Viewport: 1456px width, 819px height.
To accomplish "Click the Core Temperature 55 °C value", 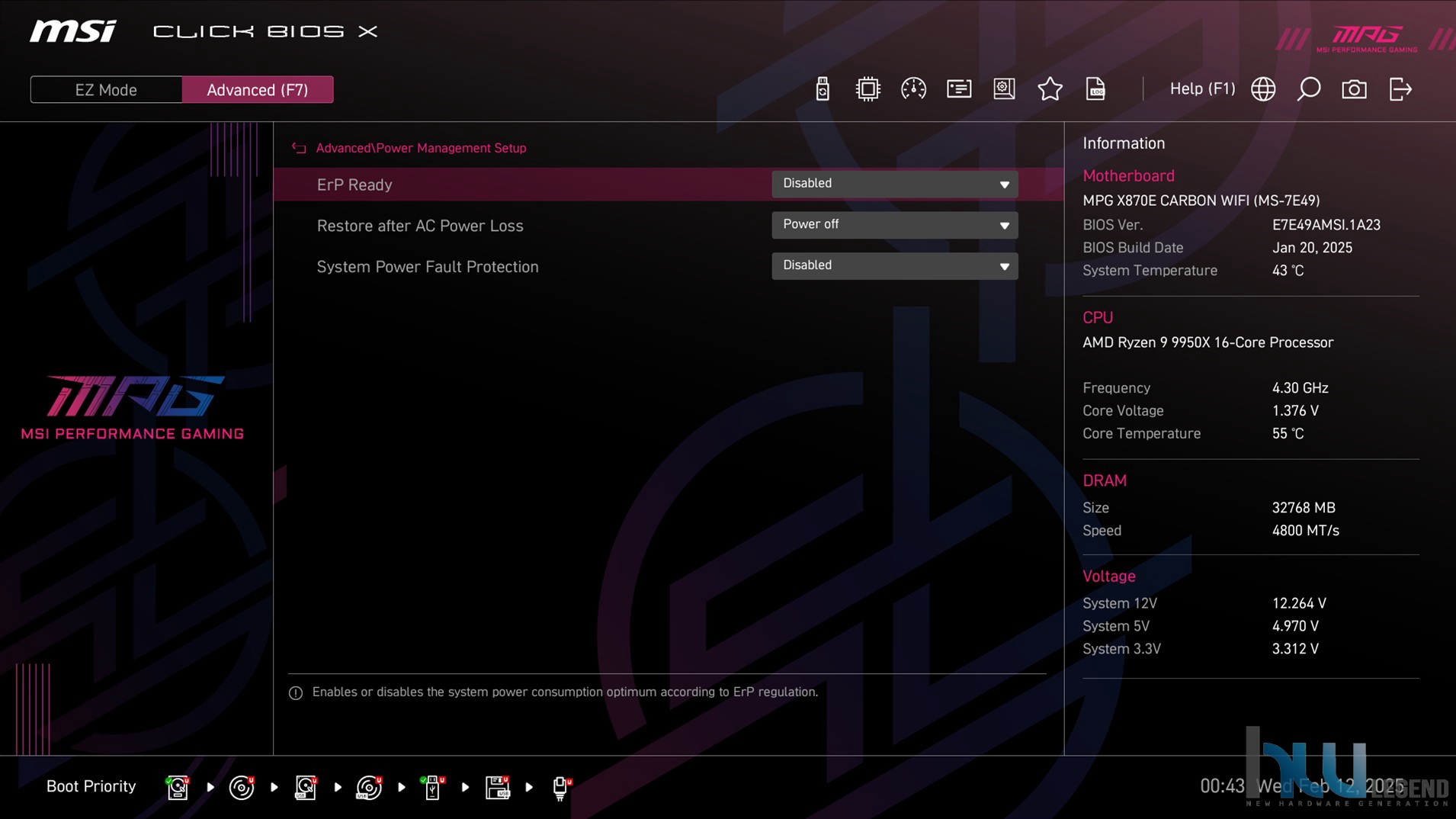I will [1288, 434].
